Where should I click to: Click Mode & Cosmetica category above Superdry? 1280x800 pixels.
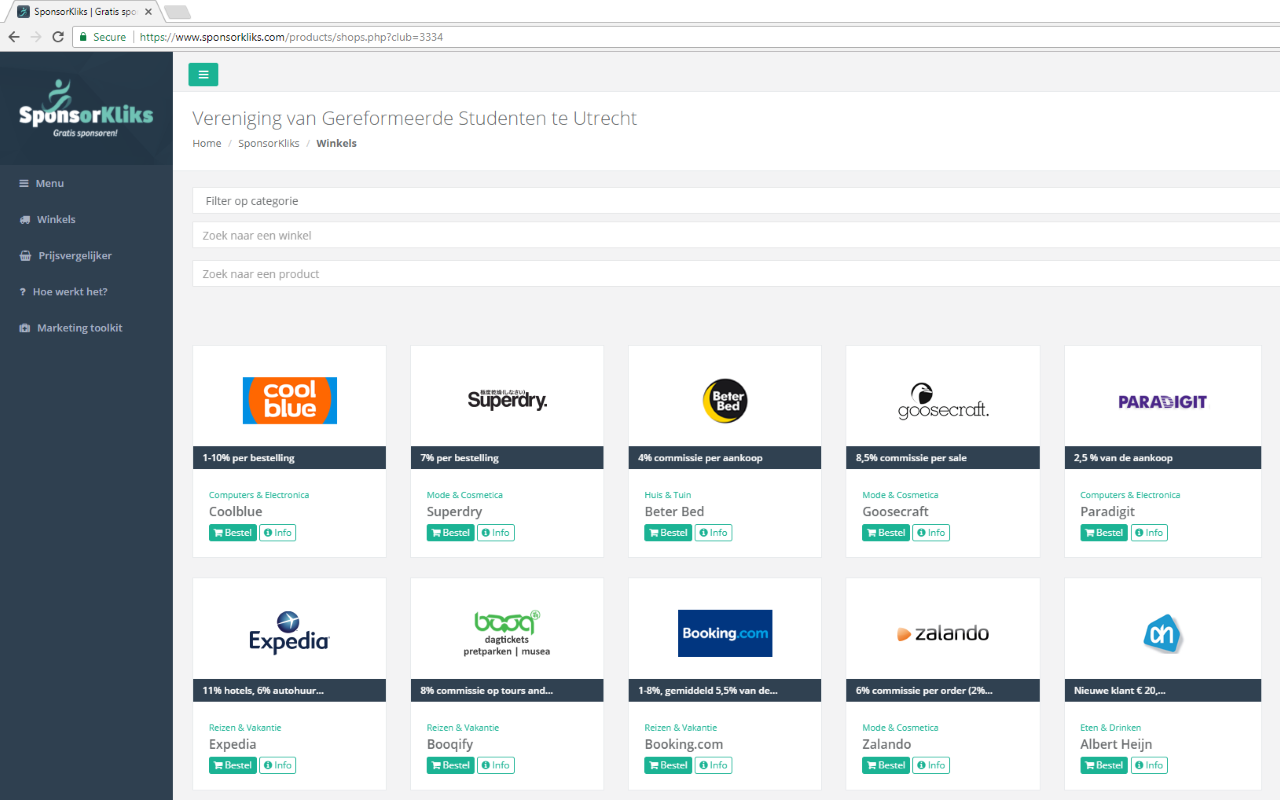465,495
